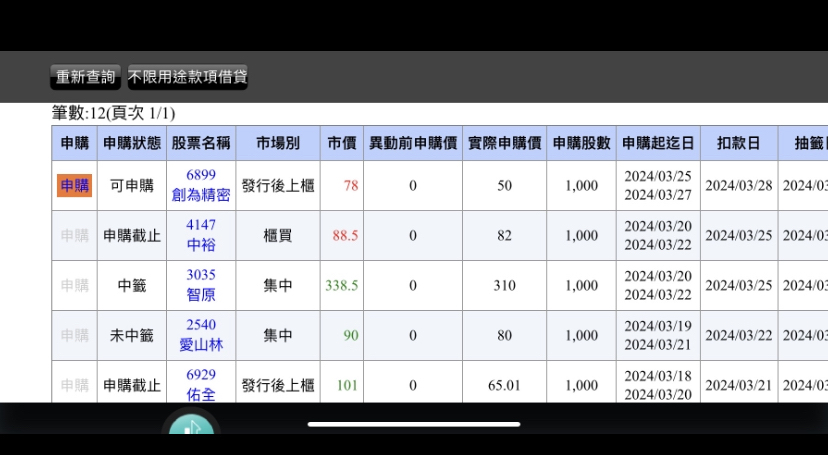
Task: Click the 申購股數 column header
Action: coord(581,143)
